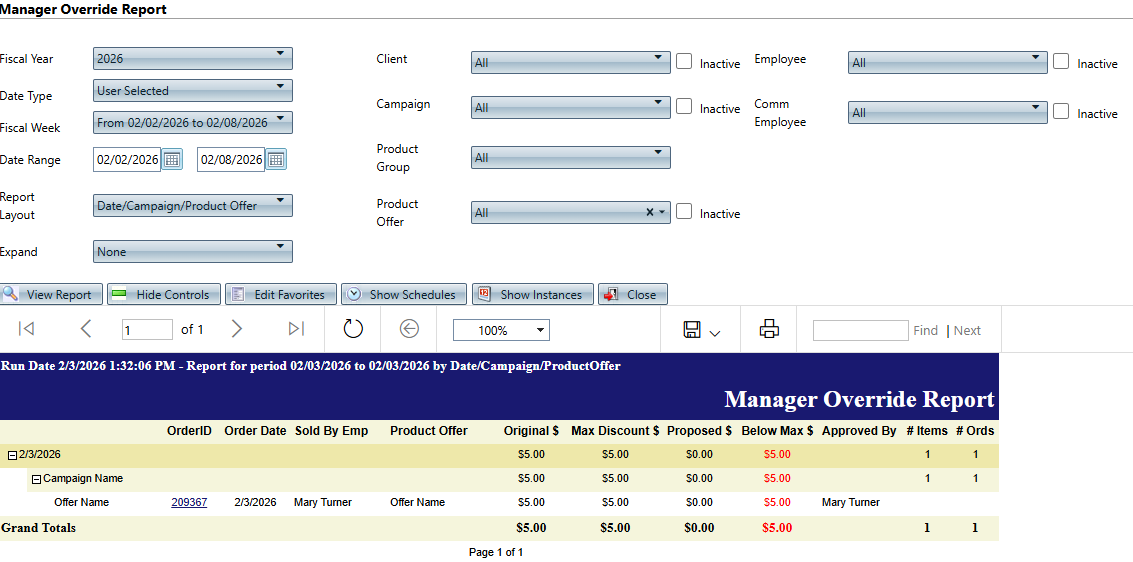The height and width of the screenshot is (562, 1133).
Task: Collapse the 2/3/2026 date group
Action: pyautogui.click(x=12, y=455)
